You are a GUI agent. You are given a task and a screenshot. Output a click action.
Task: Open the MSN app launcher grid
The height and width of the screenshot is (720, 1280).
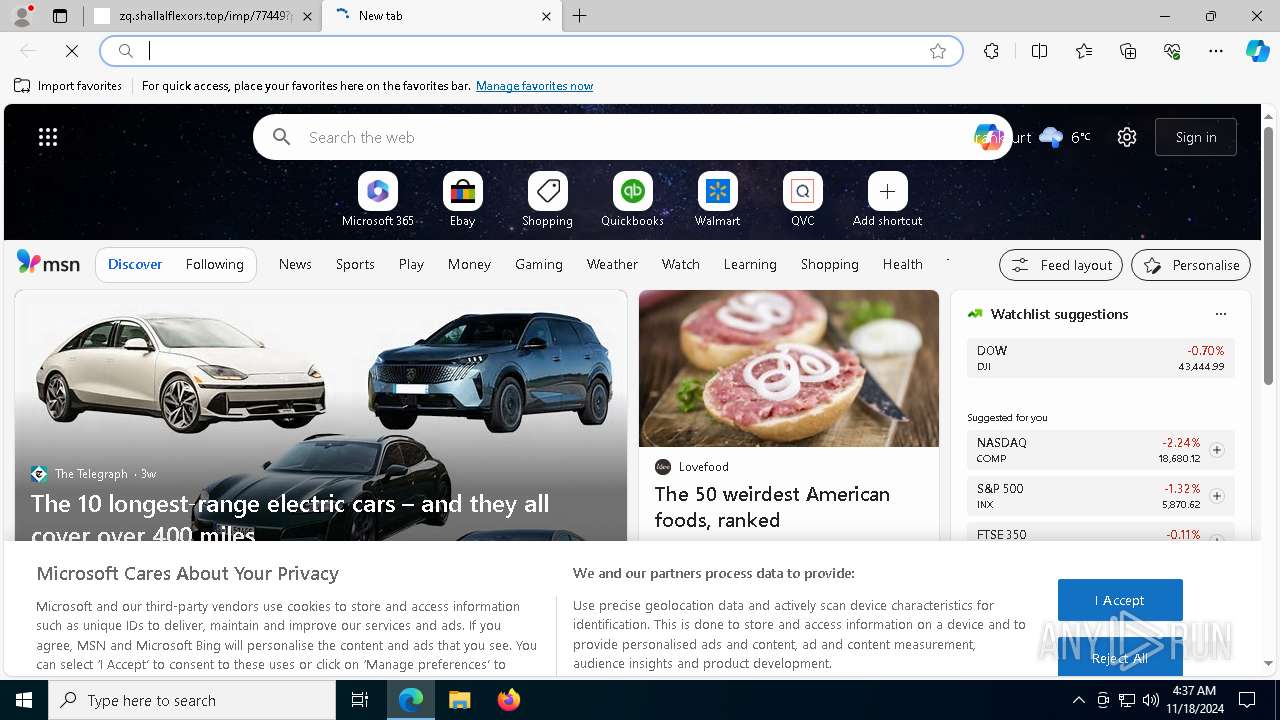(48, 137)
